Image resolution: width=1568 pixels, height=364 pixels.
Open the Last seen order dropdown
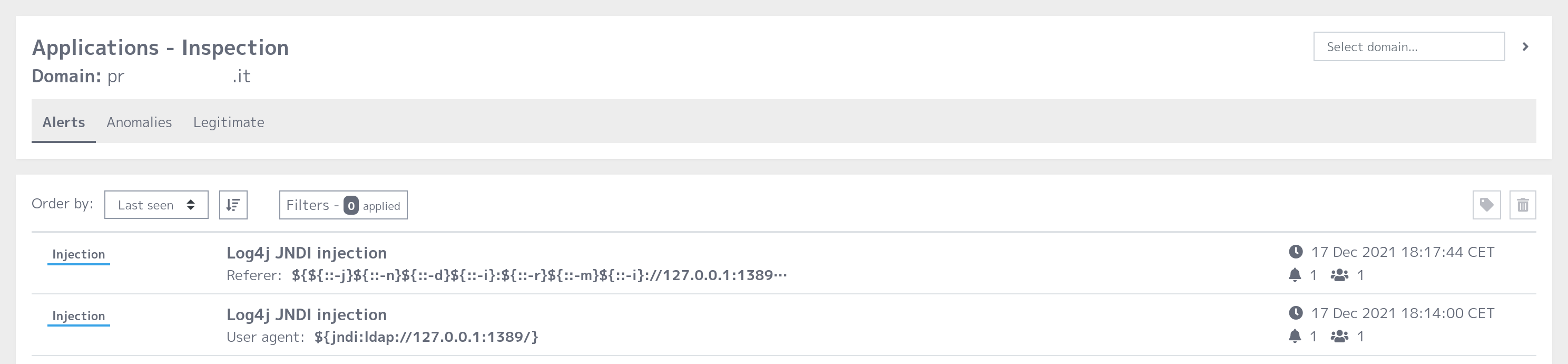(156, 205)
